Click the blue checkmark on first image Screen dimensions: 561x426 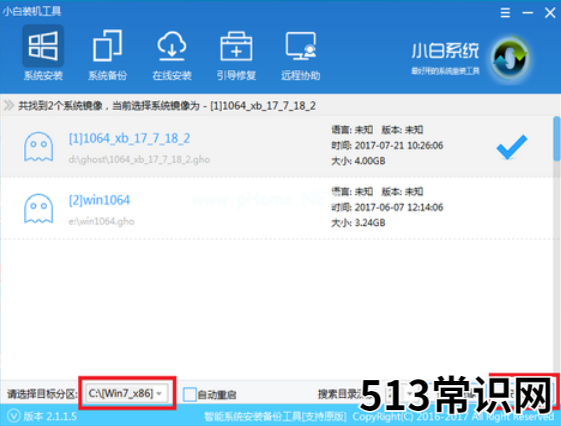click(x=512, y=147)
